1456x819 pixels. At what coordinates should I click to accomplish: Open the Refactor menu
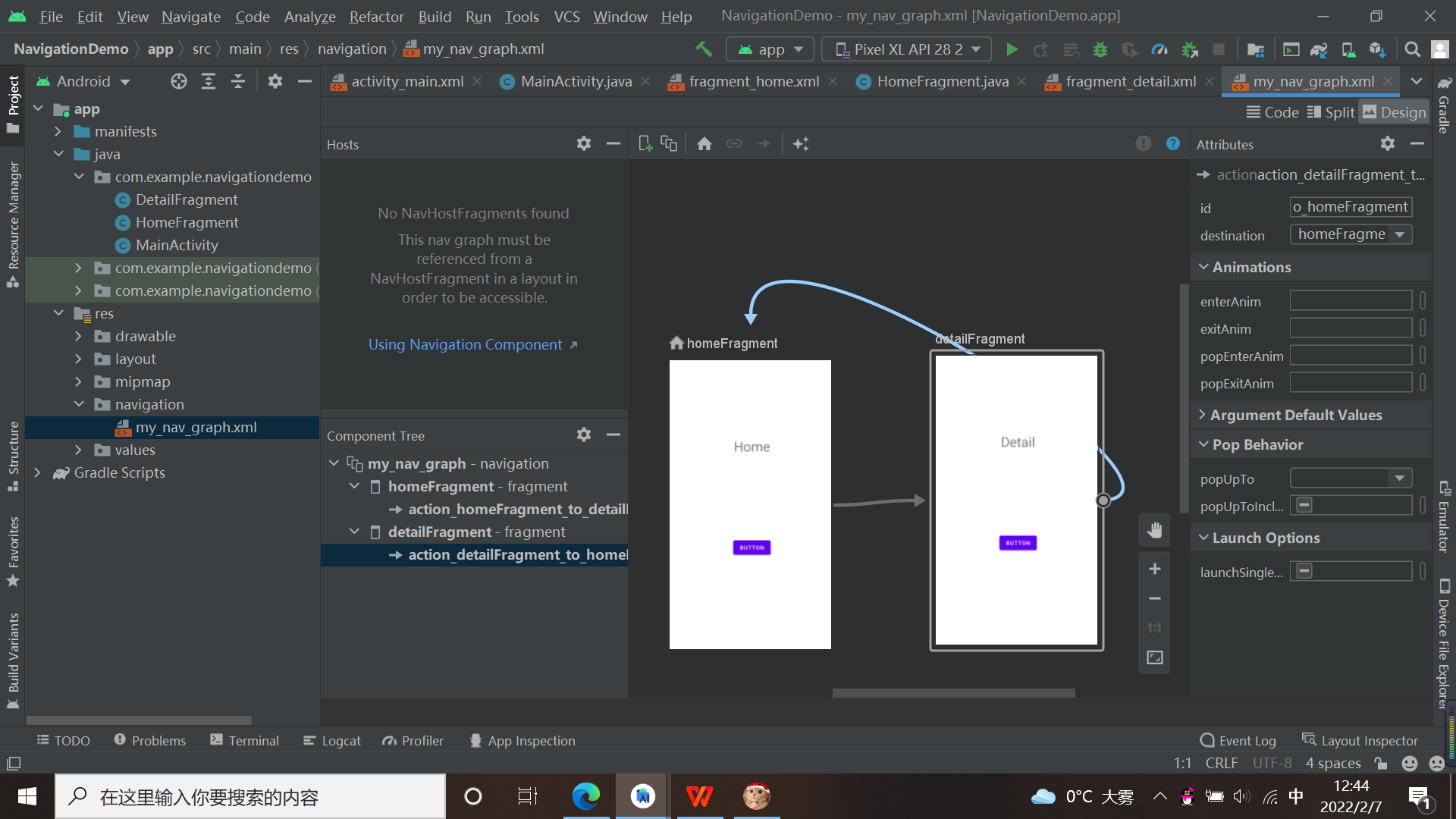[x=376, y=16]
